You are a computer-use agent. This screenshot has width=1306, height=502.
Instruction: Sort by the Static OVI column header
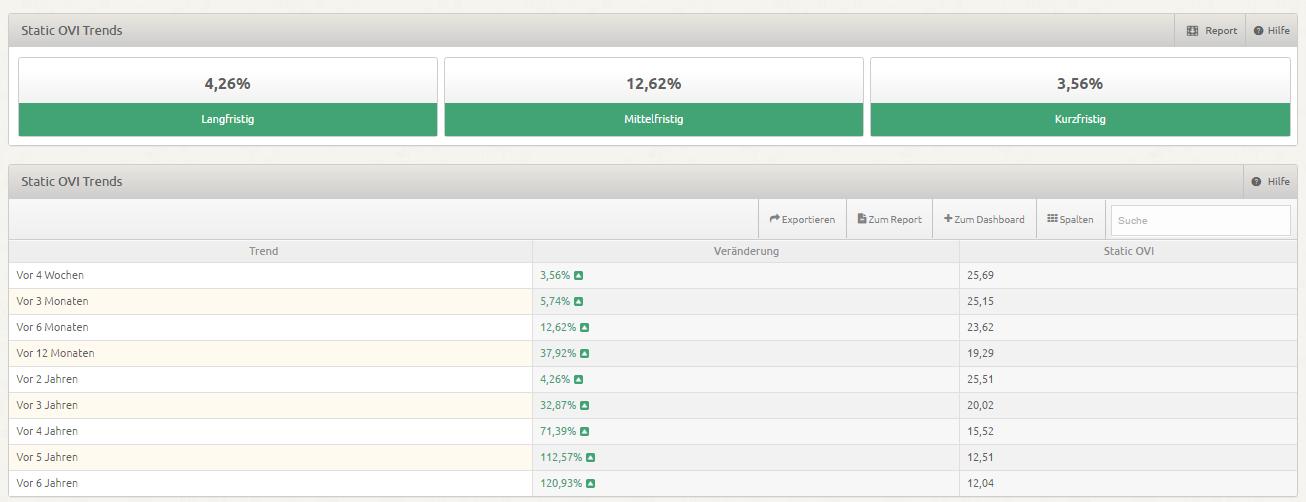coord(1127,251)
